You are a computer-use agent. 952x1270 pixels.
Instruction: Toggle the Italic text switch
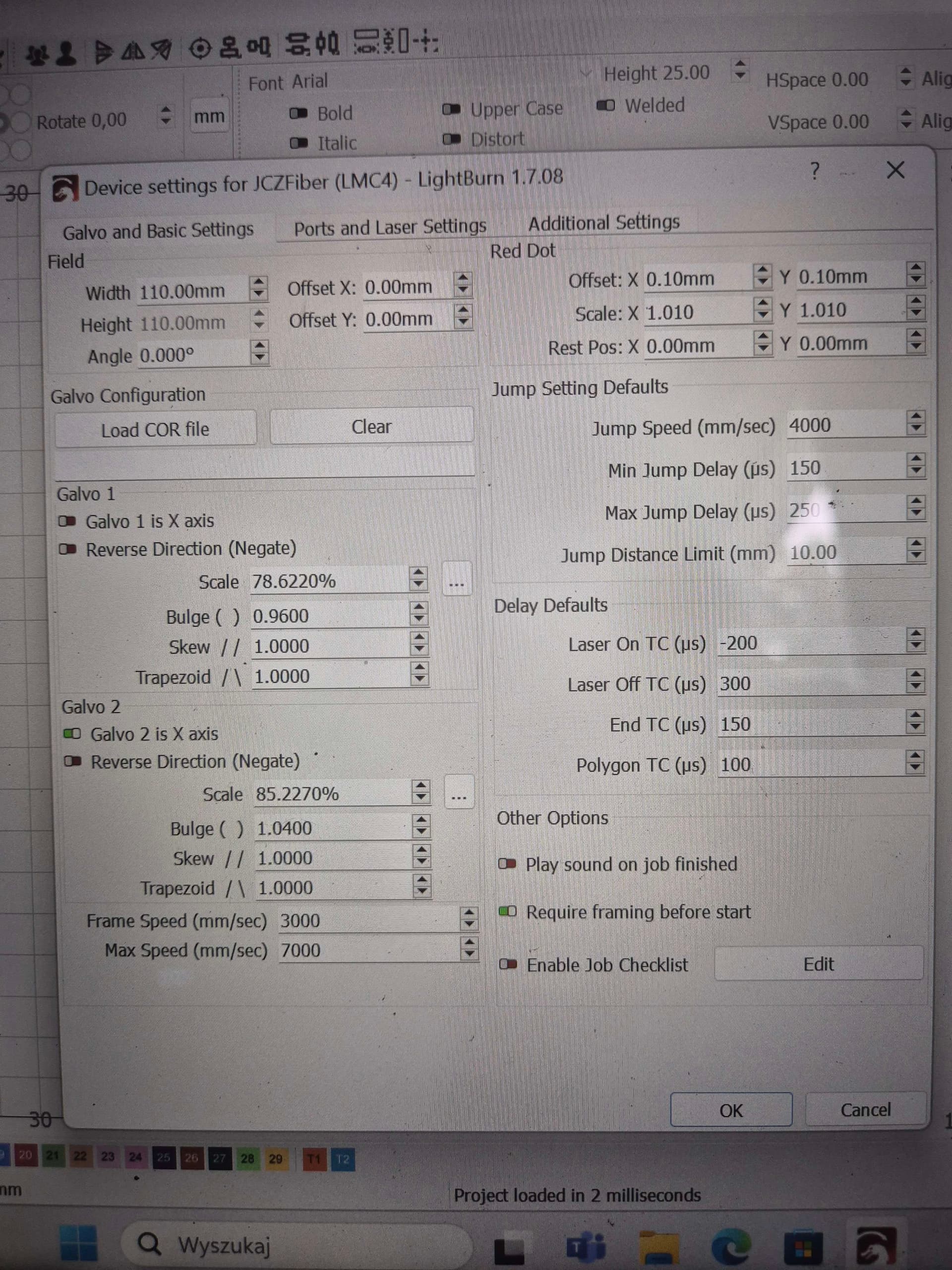(x=298, y=143)
